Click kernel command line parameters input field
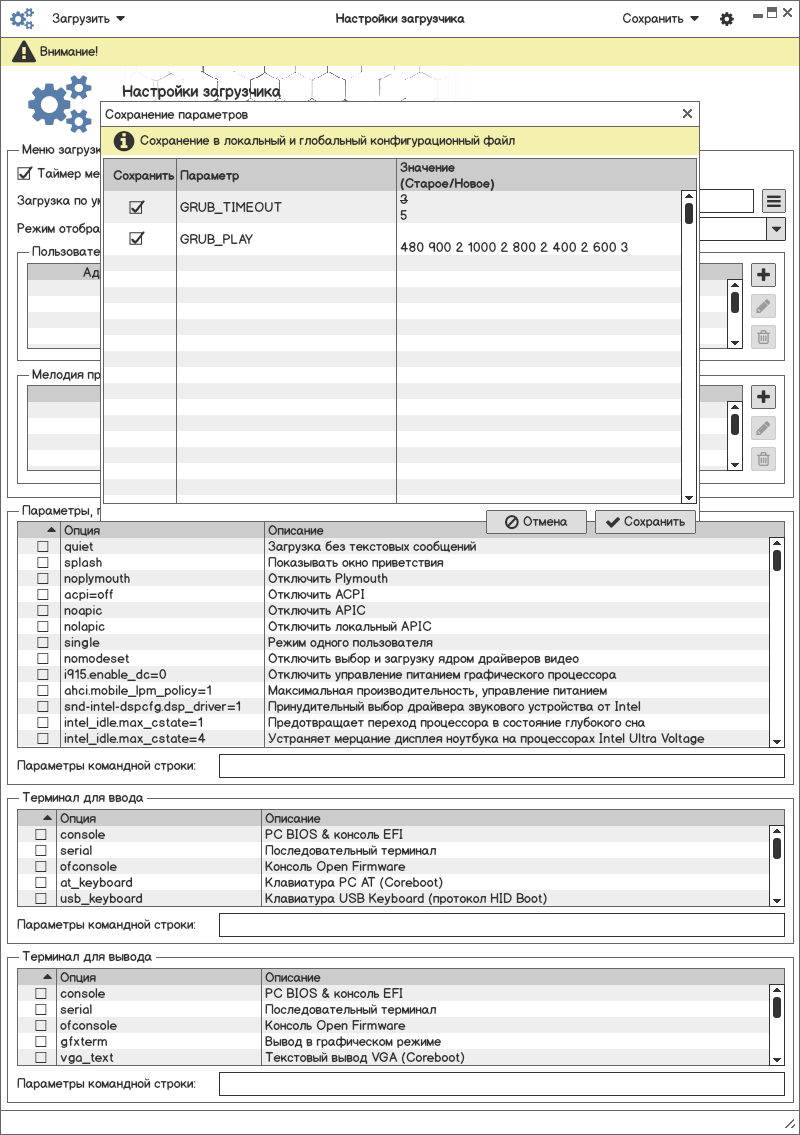The image size is (800, 1135). [502, 766]
